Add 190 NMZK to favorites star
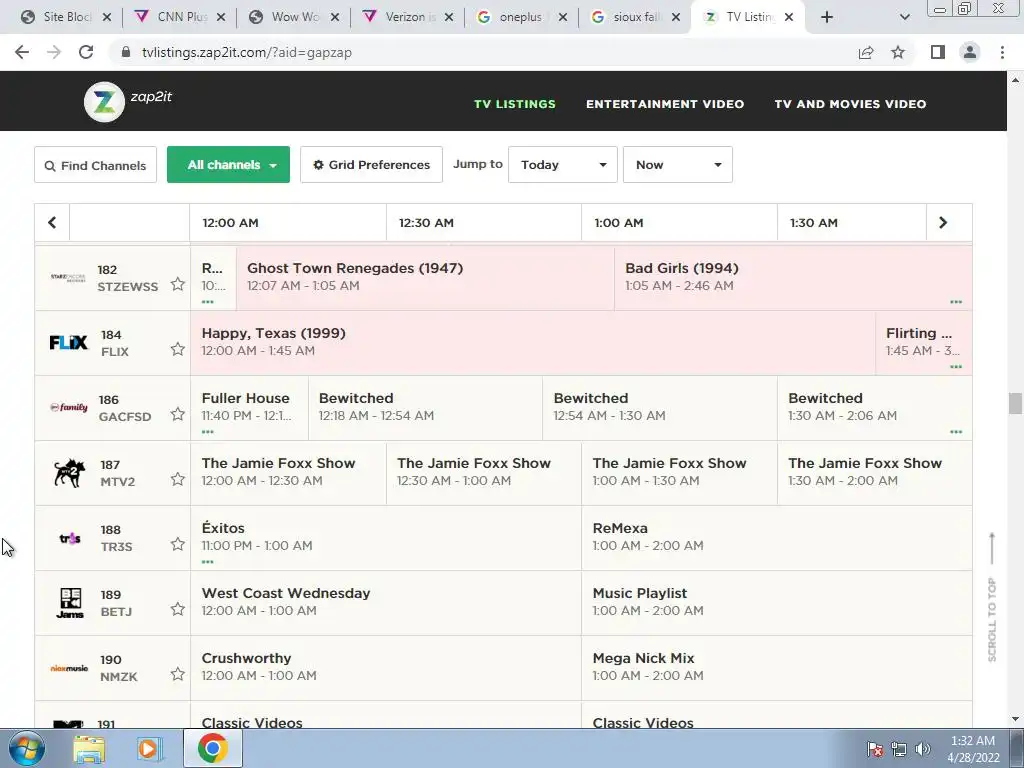 point(178,674)
